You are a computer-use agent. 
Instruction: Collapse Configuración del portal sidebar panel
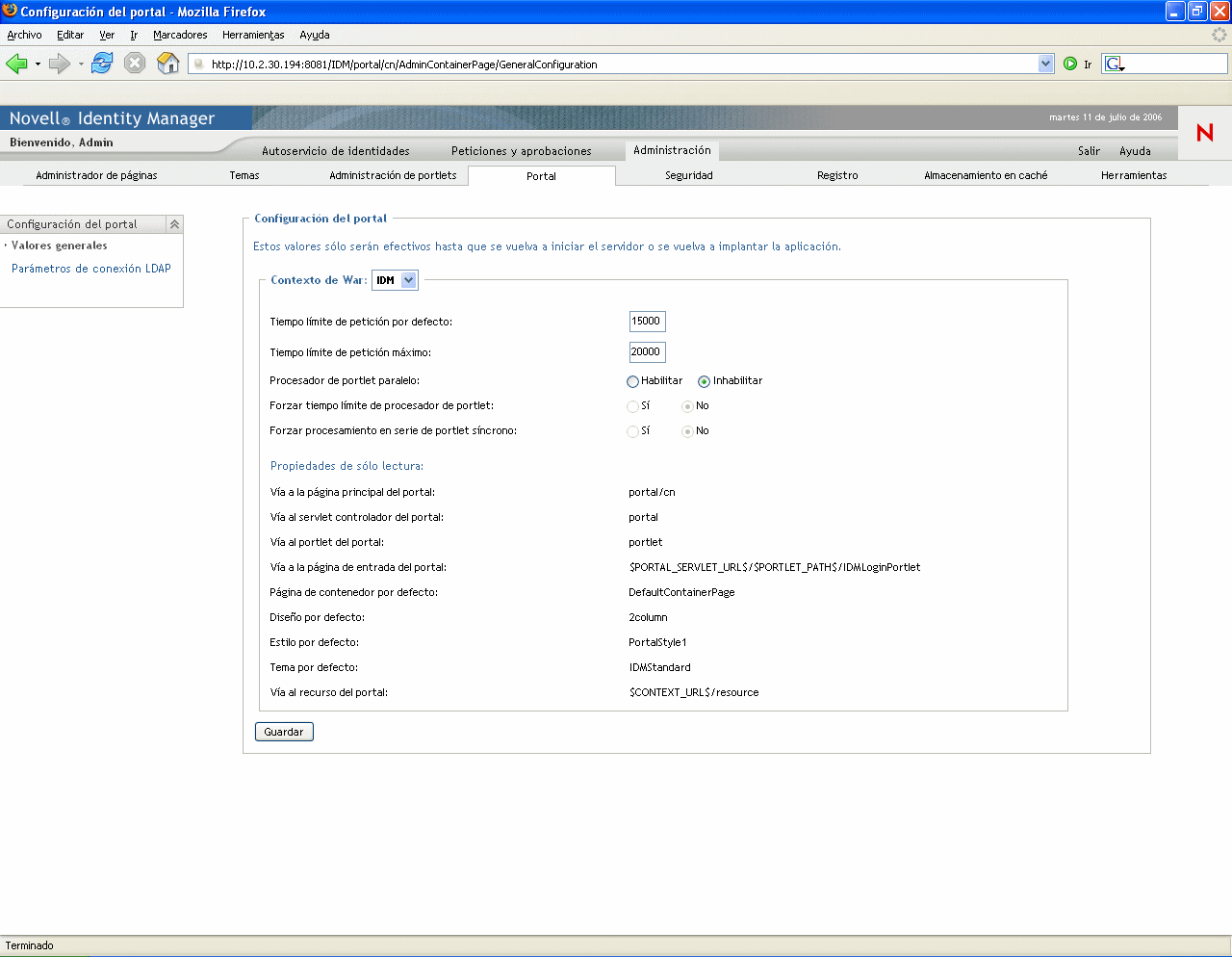pos(174,224)
